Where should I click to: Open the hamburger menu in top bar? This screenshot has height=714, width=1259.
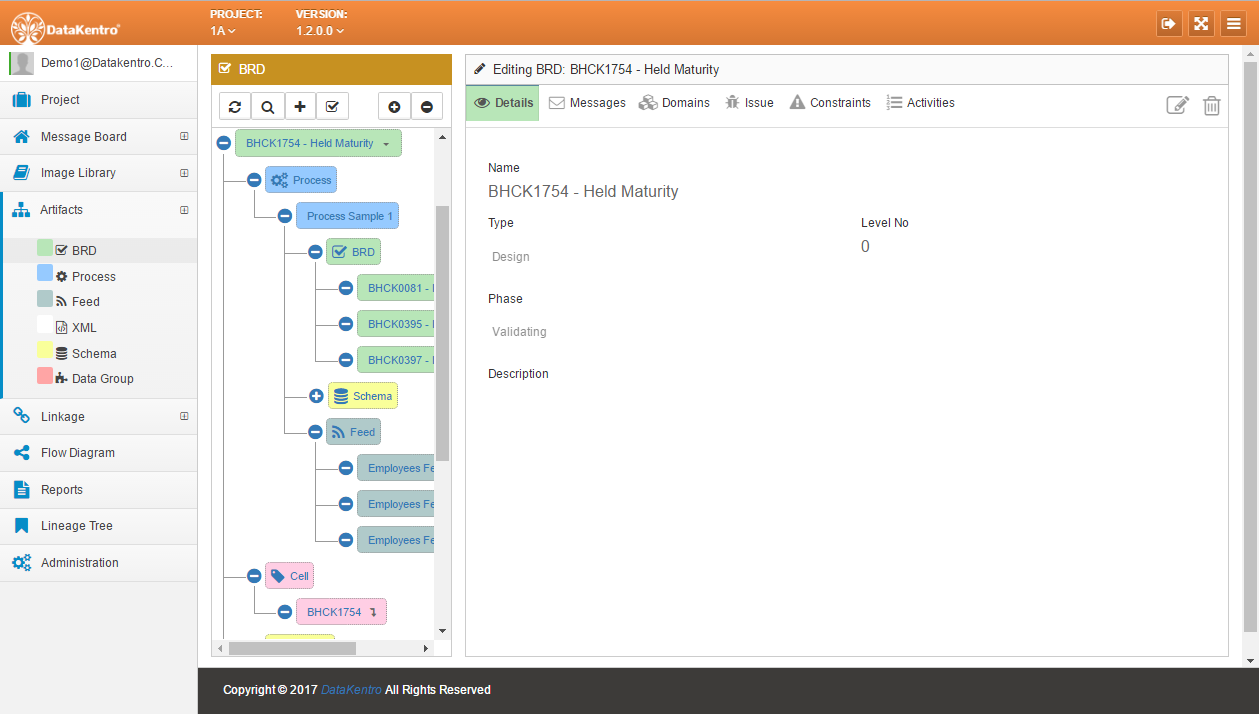(1235, 24)
